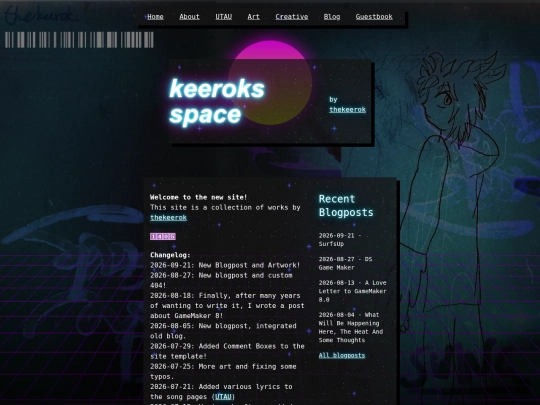This screenshot has height=405, width=540.
Task: Open the Home navigation link
Action: pyautogui.click(x=155, y=17)
